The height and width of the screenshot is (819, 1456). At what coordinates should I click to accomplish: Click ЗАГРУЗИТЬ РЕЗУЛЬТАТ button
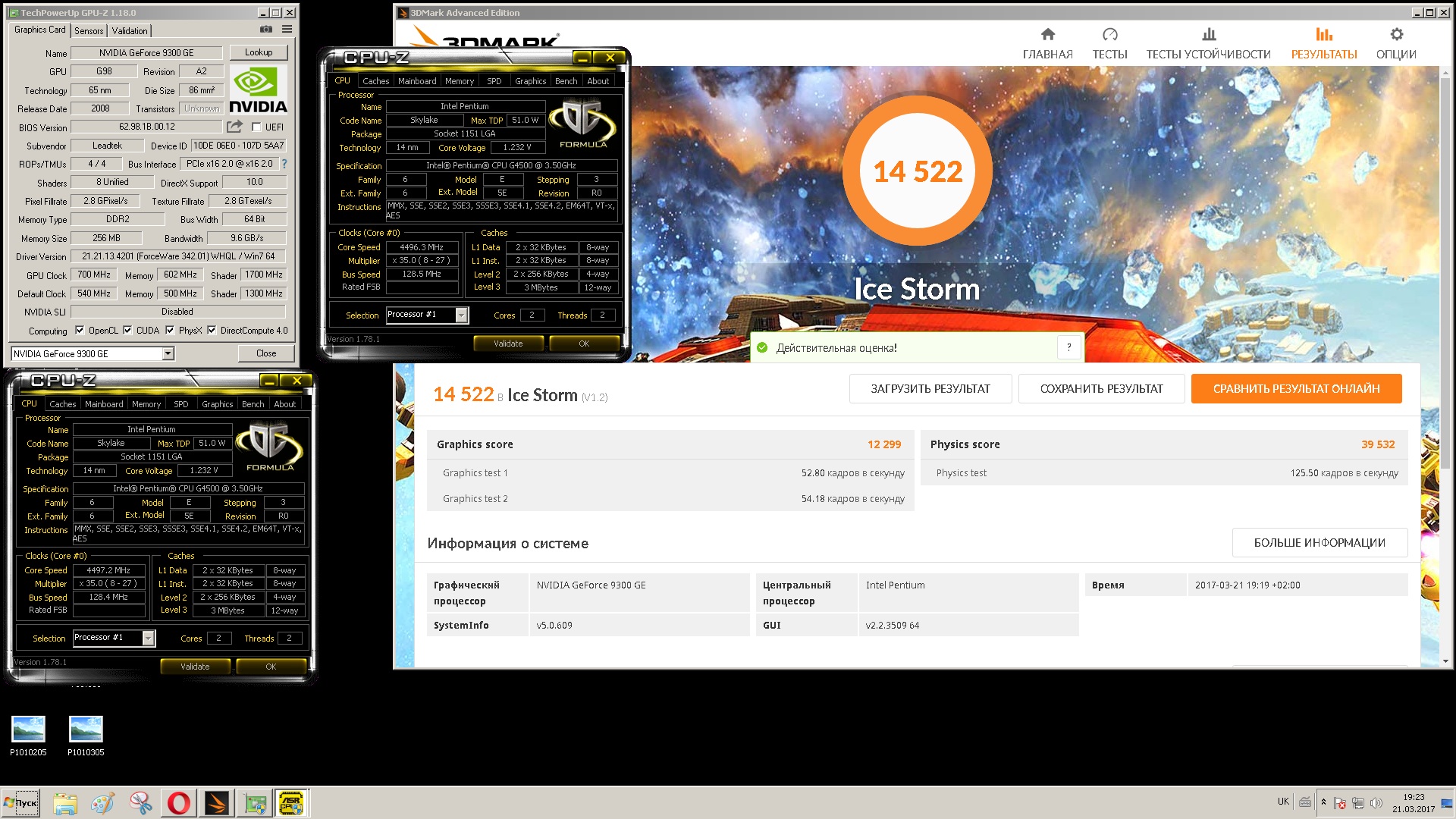pos(930,388)
